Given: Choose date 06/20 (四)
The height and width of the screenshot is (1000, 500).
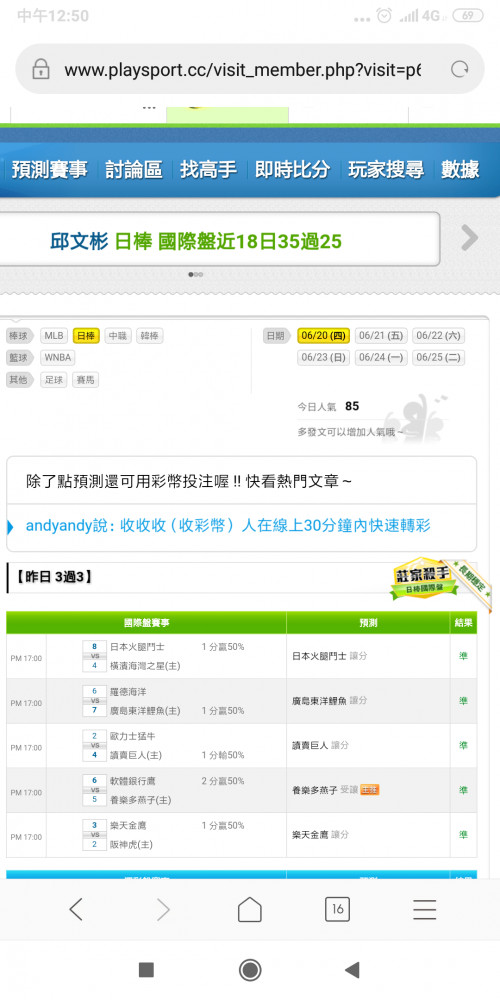Looking at the screenshot, I should (323, 335).
